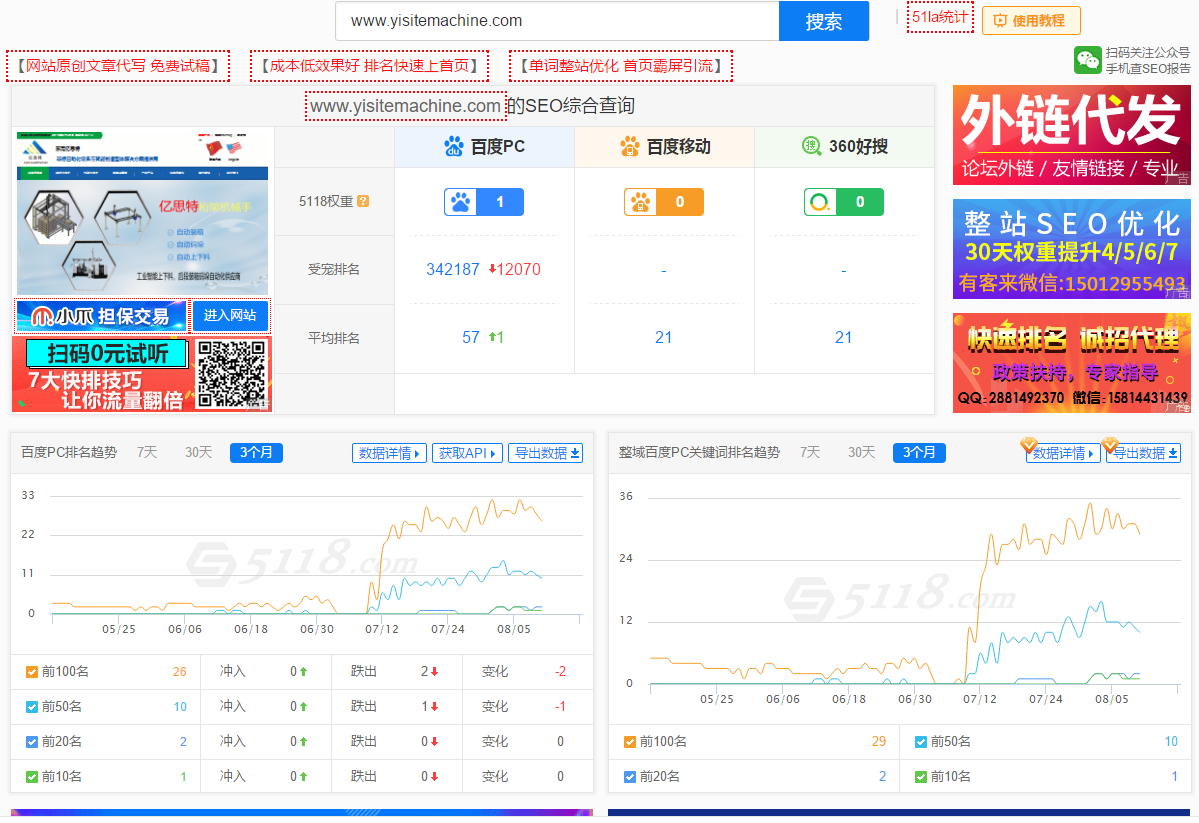Screen dimensions: 1199x823
Task: Open the 外链代发 advertisement banner
Action: tap(1071, 135)
